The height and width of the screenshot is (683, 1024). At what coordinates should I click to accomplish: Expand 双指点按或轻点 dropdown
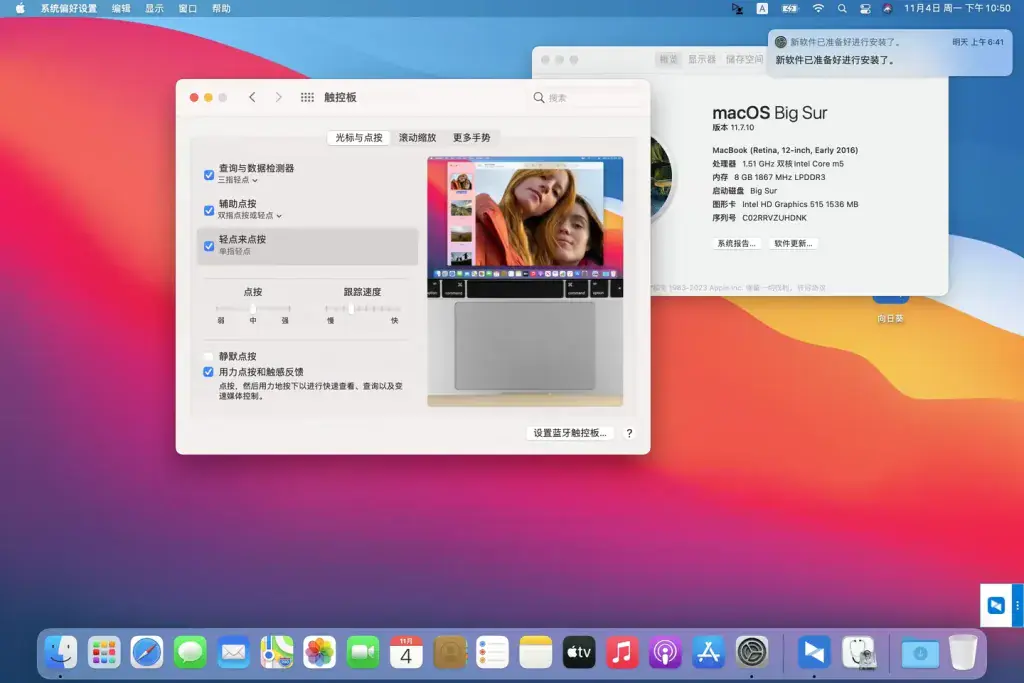[250, 215]
